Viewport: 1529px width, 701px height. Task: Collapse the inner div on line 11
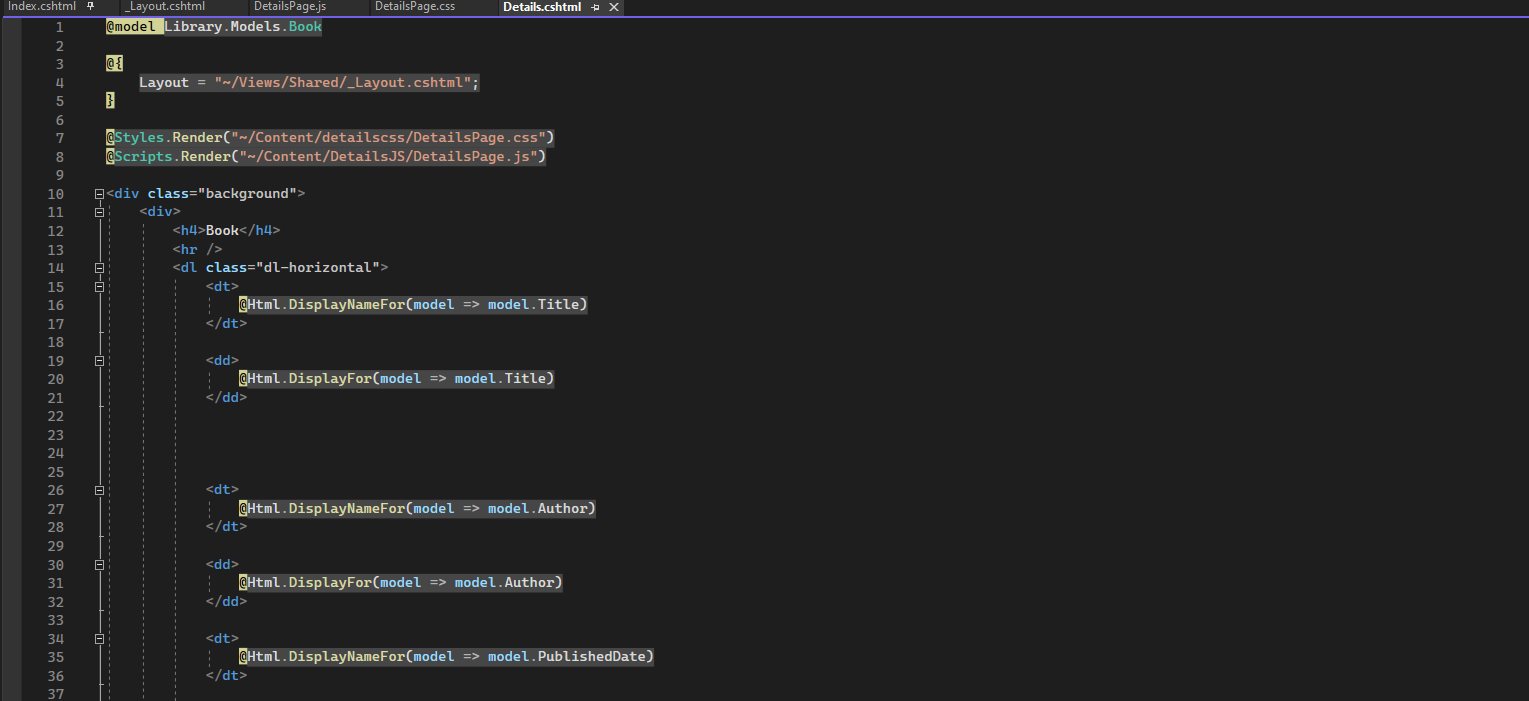(100, 211)
